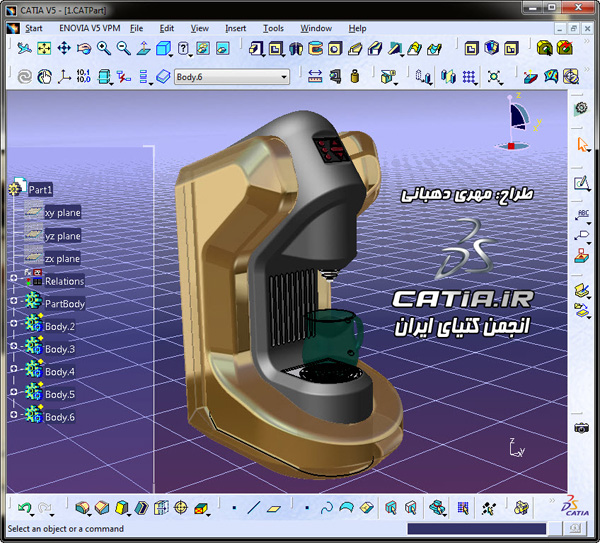The width and height of the screenshot is (600, 543).
Task: Click the Pad tool icon
Action: (256, 49)
